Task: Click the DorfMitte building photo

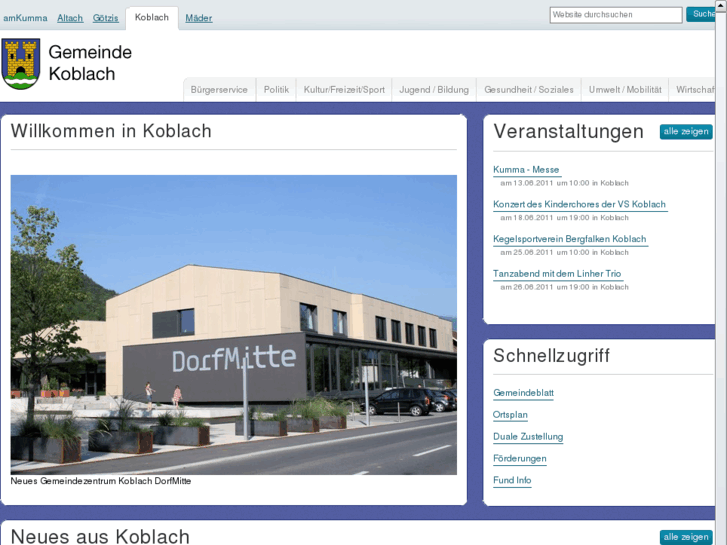Action: coord(234,325)
